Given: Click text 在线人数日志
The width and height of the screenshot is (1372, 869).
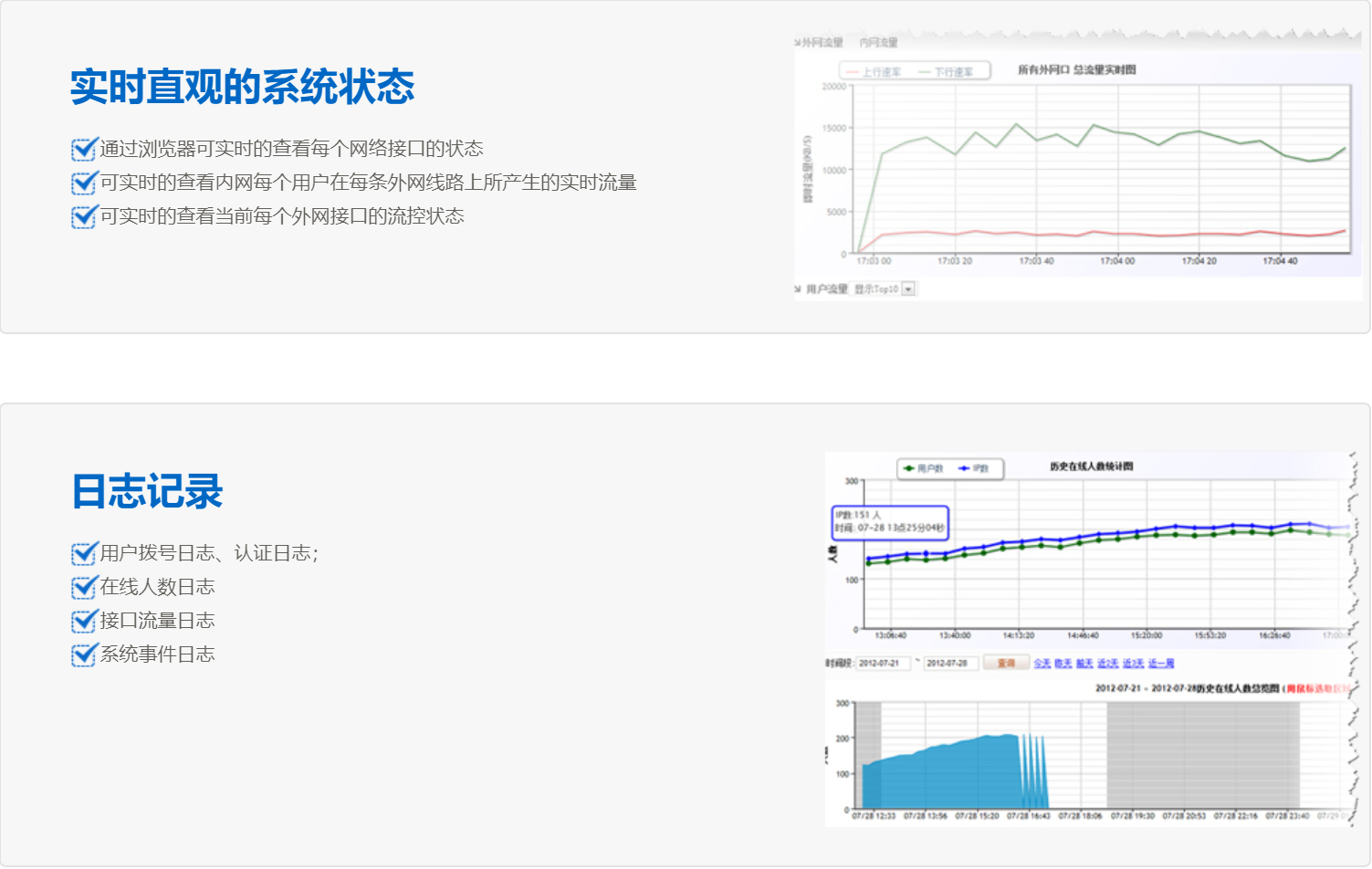Looking at the screenshot, I should (x=157, y=587).
